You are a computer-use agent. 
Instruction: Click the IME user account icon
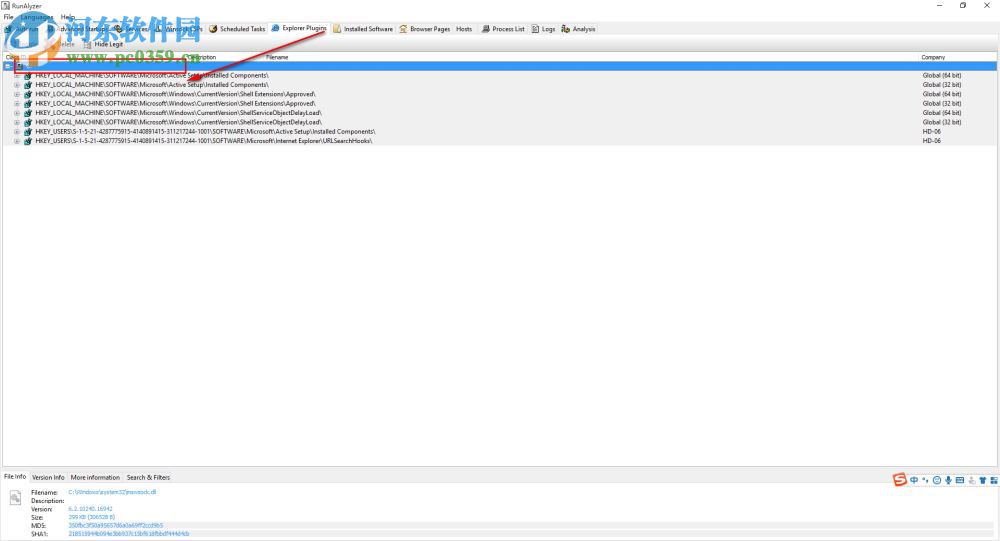pos(971,480)
